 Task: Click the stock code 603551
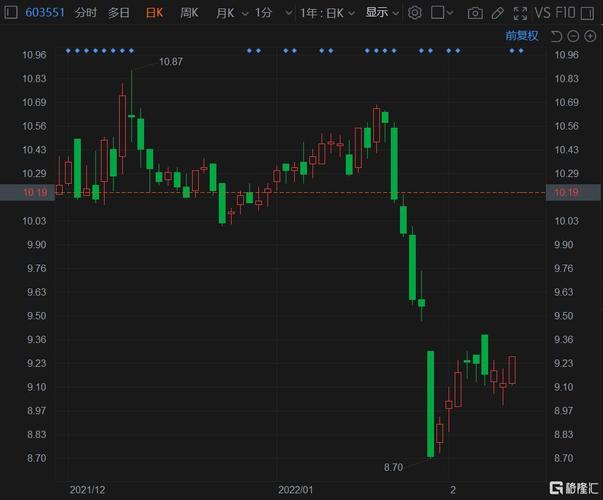pyautogui.click(x=45, y=13)
